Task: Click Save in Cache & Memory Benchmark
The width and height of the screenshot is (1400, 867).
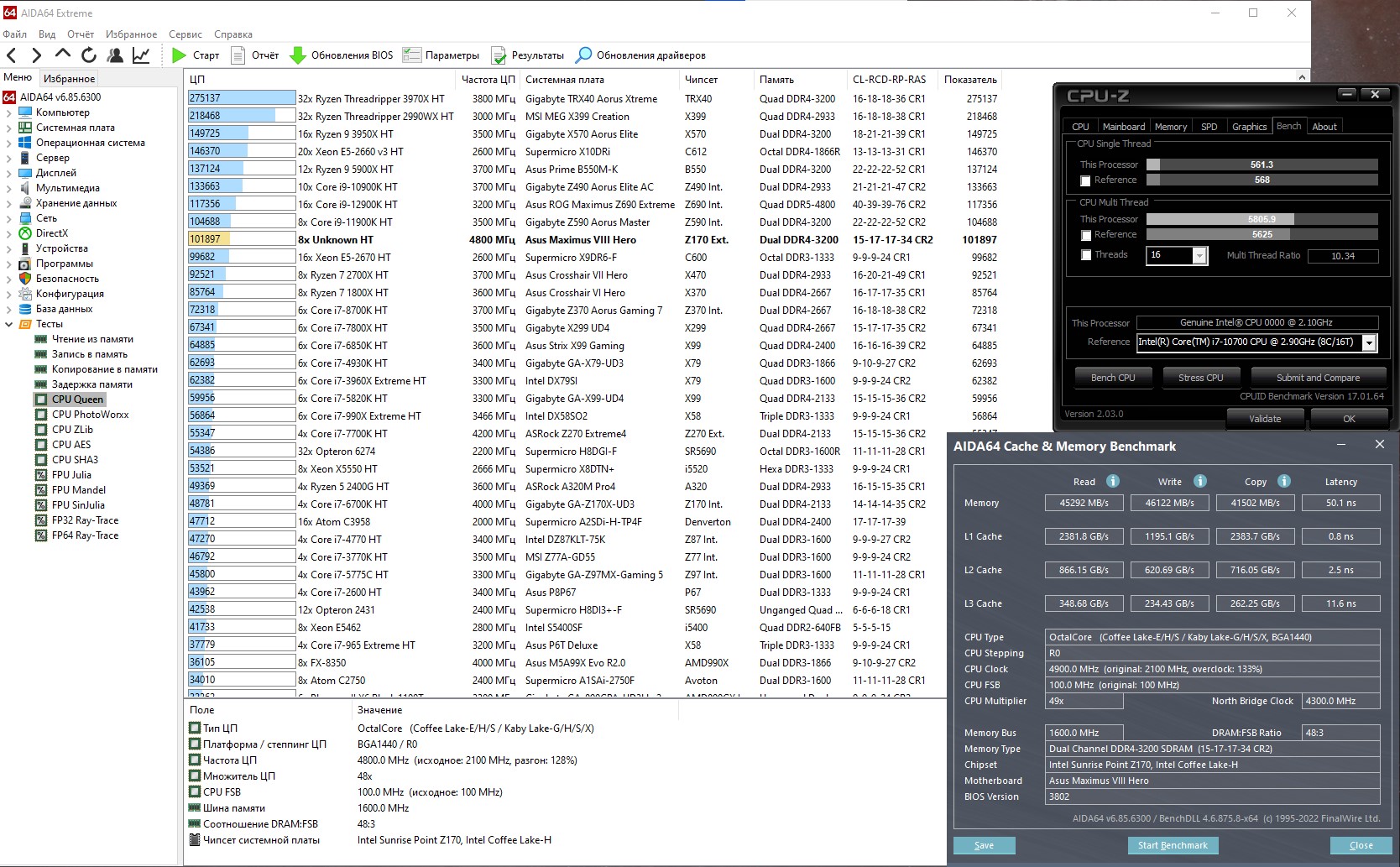Action: (984, 846)
